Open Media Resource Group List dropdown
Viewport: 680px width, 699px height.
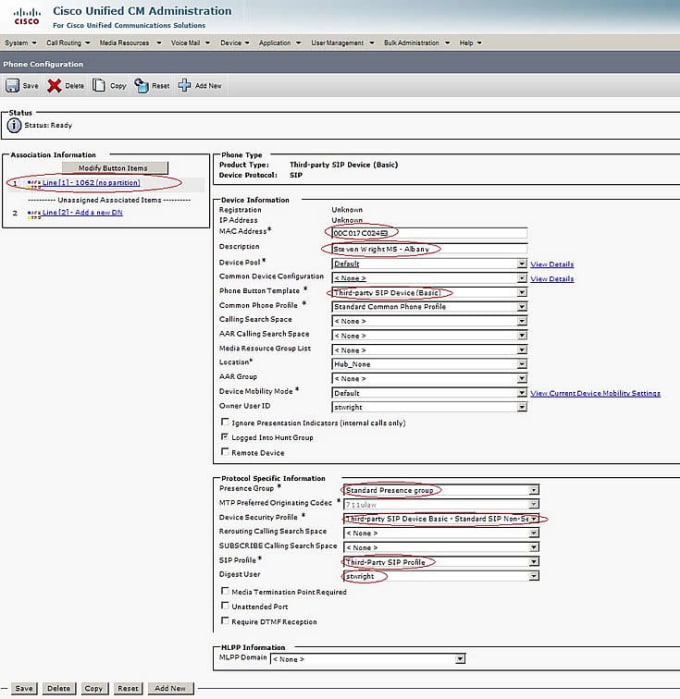click(429, 350)
